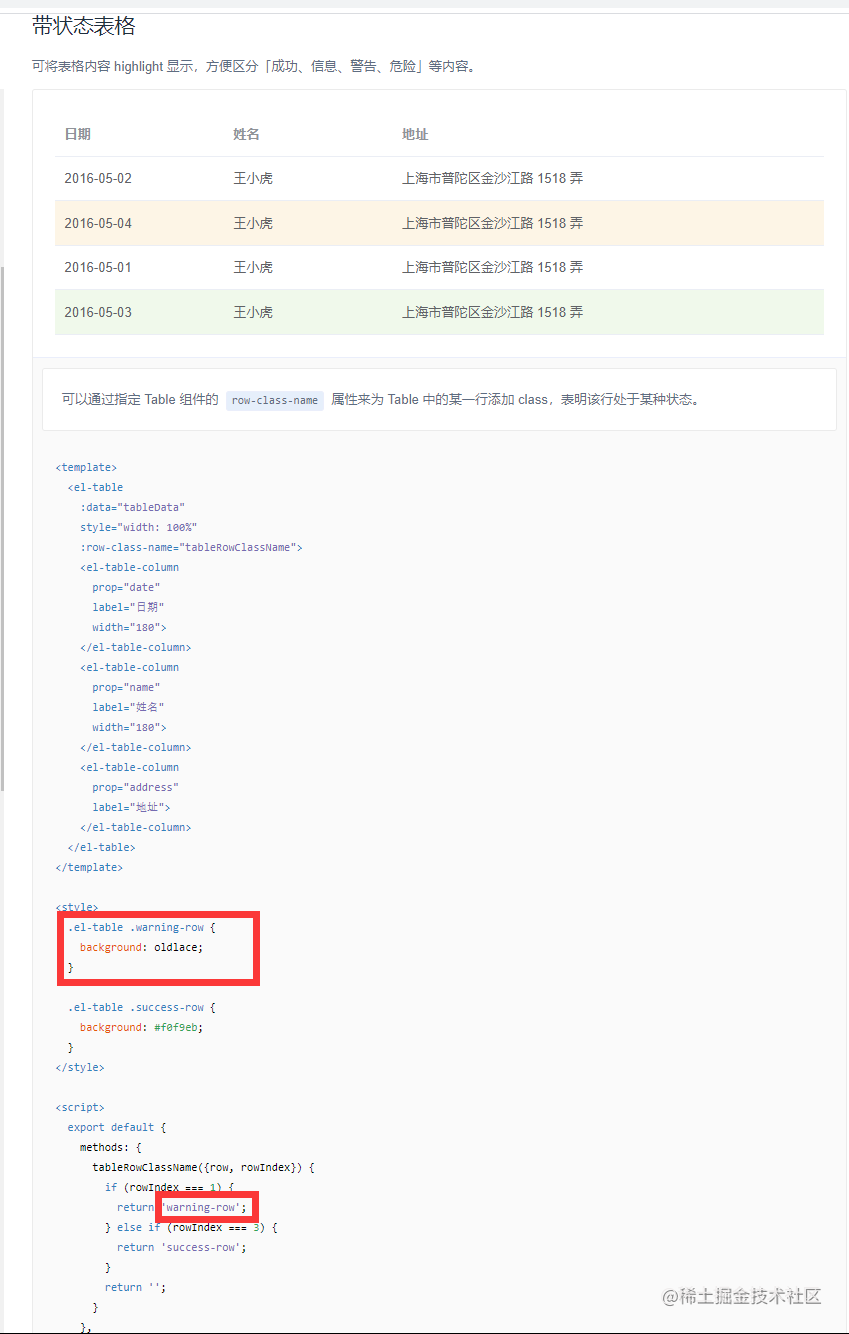The image size is (849, 1334).
Task: Select the date cell 2016-05-03
Action: (98, 312)
